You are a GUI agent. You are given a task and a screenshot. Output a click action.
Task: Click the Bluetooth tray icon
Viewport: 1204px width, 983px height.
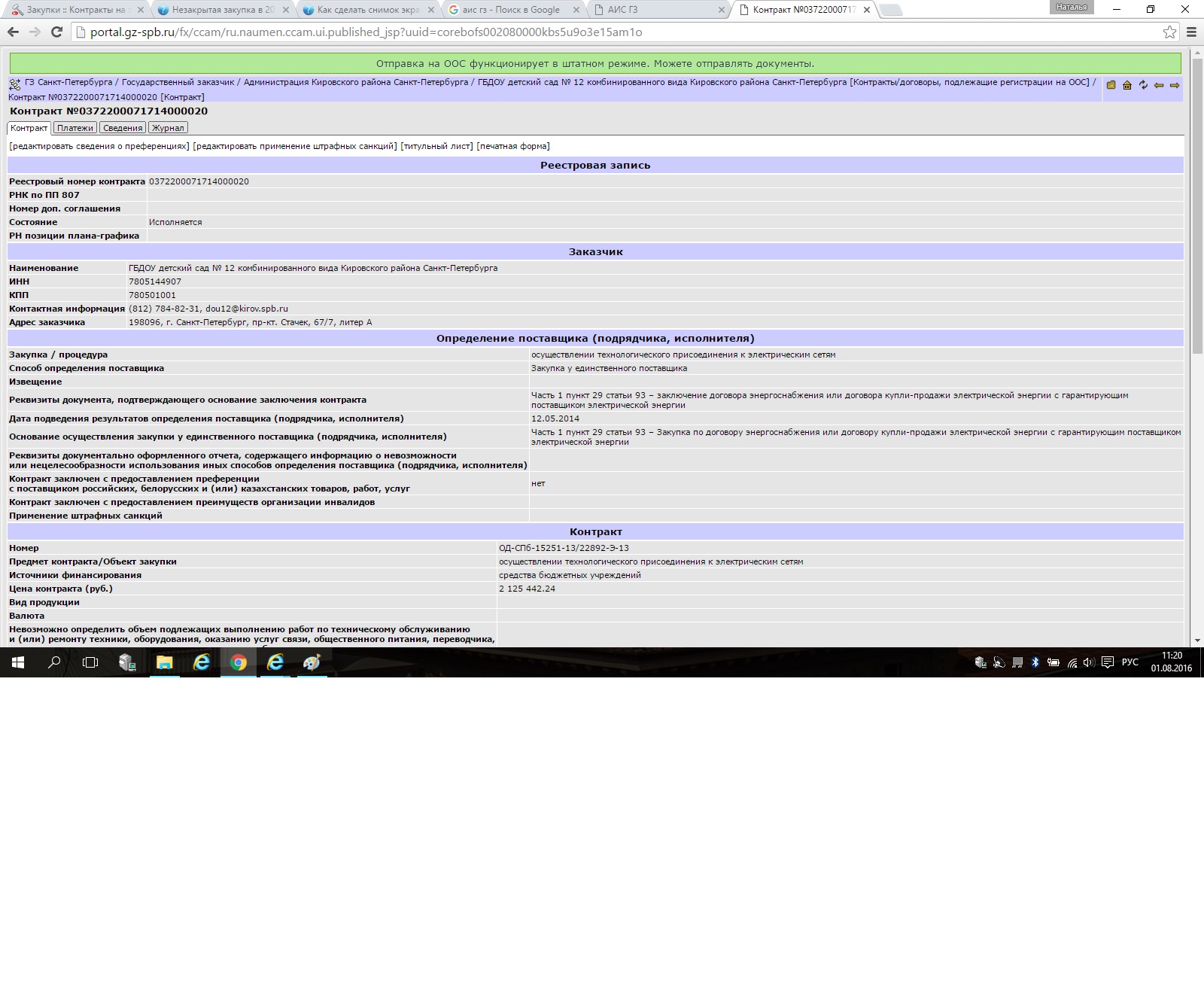[x=1035, y=662]
